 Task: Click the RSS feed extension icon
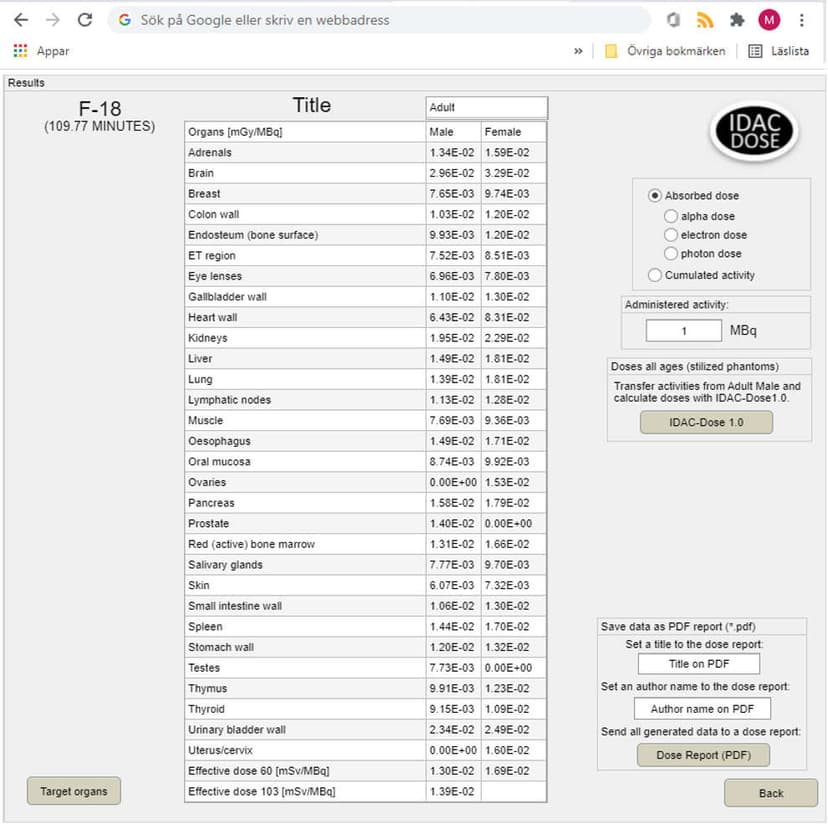click(705, 20)
